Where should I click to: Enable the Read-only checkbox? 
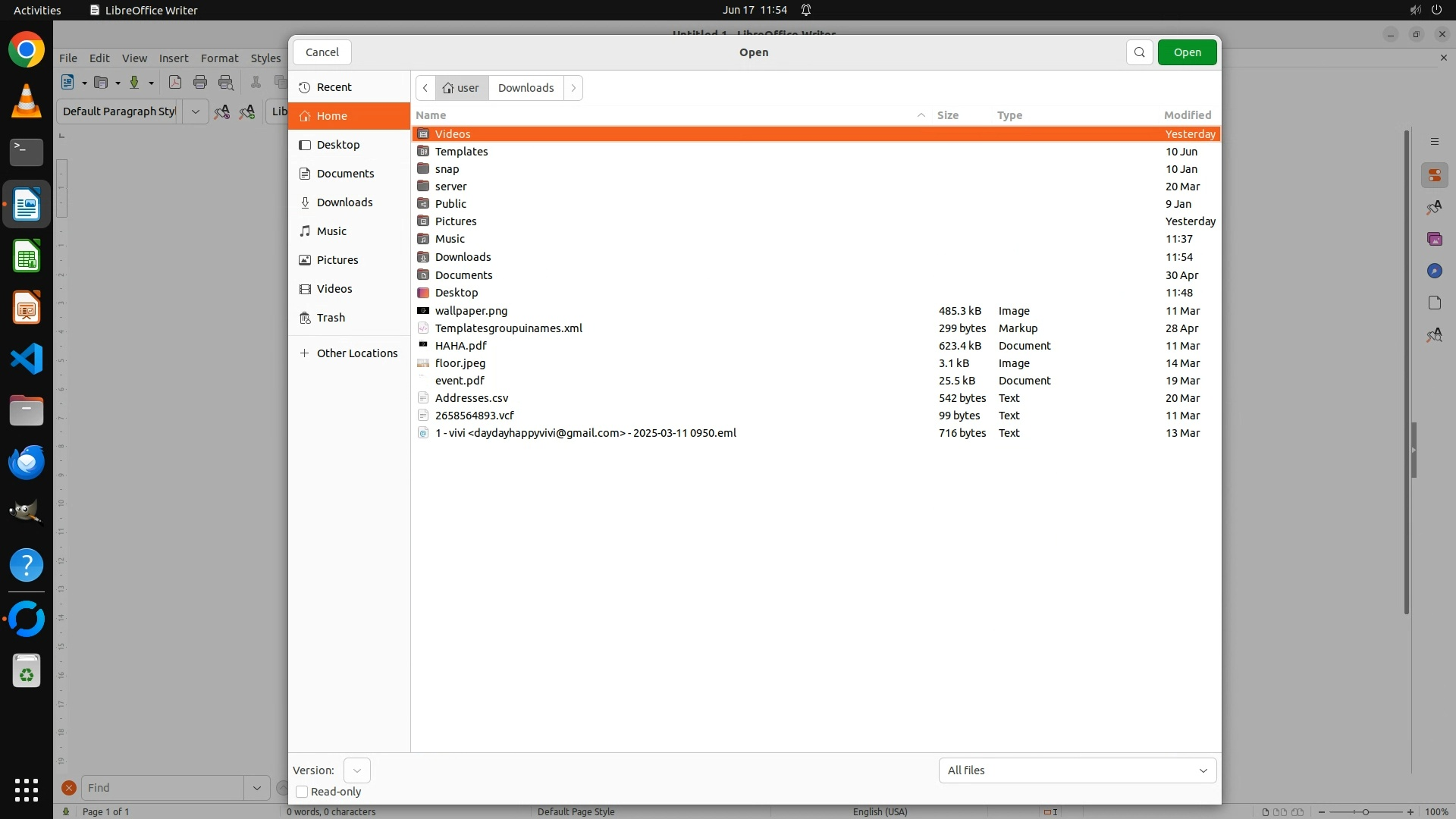(302, 792)
